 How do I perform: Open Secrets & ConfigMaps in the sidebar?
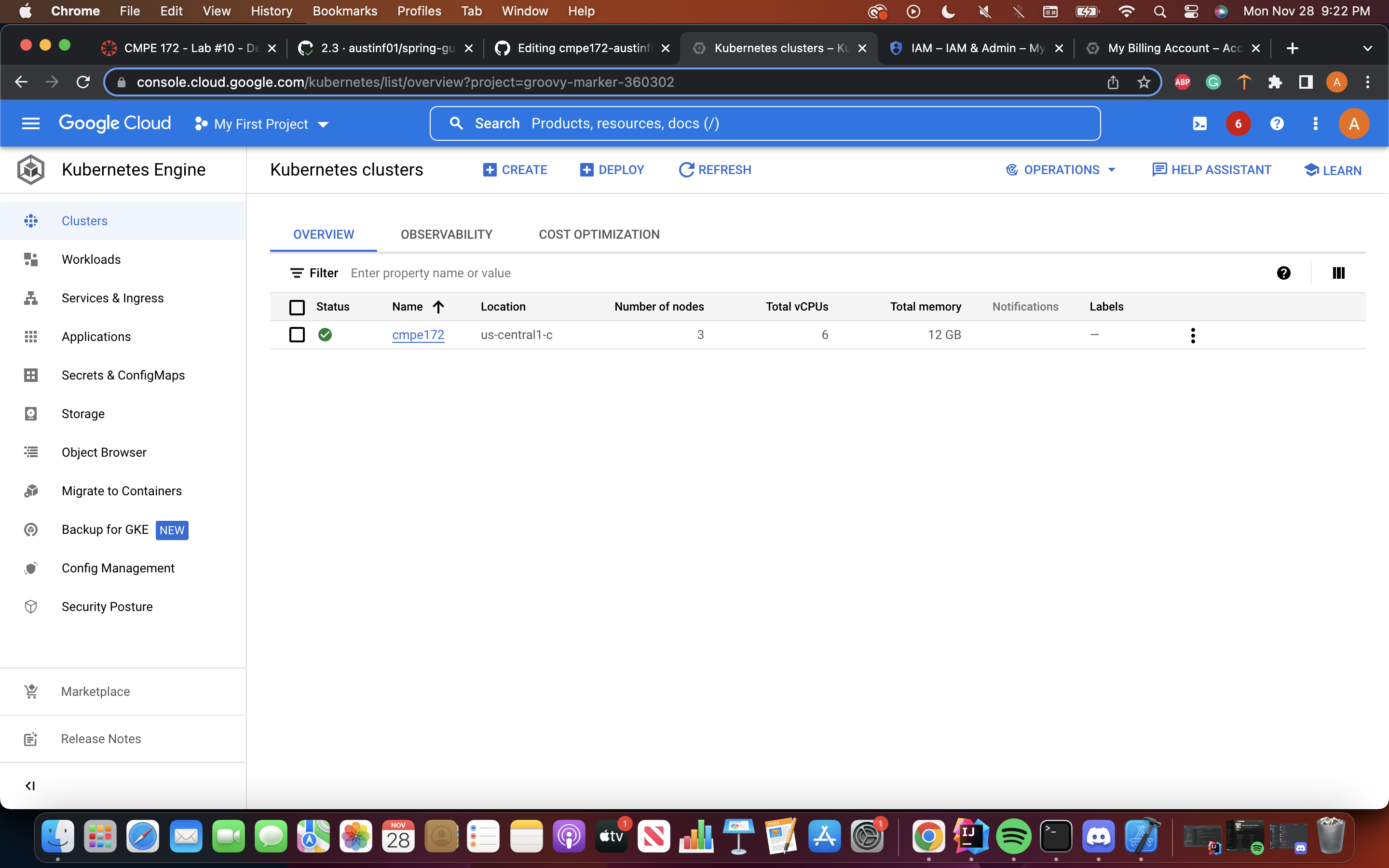click(x=123, y=375)
